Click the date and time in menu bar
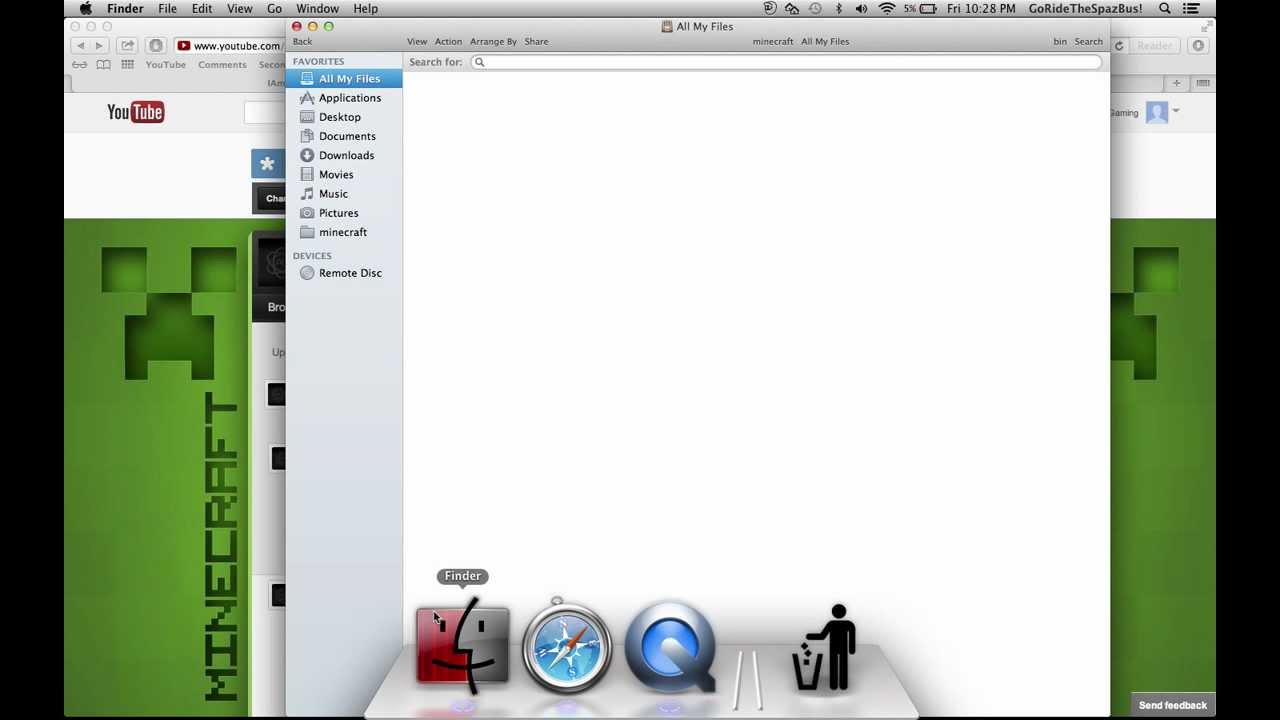Image resolution: width=1280 pixels, height=720 pixels. pos(981,9)
